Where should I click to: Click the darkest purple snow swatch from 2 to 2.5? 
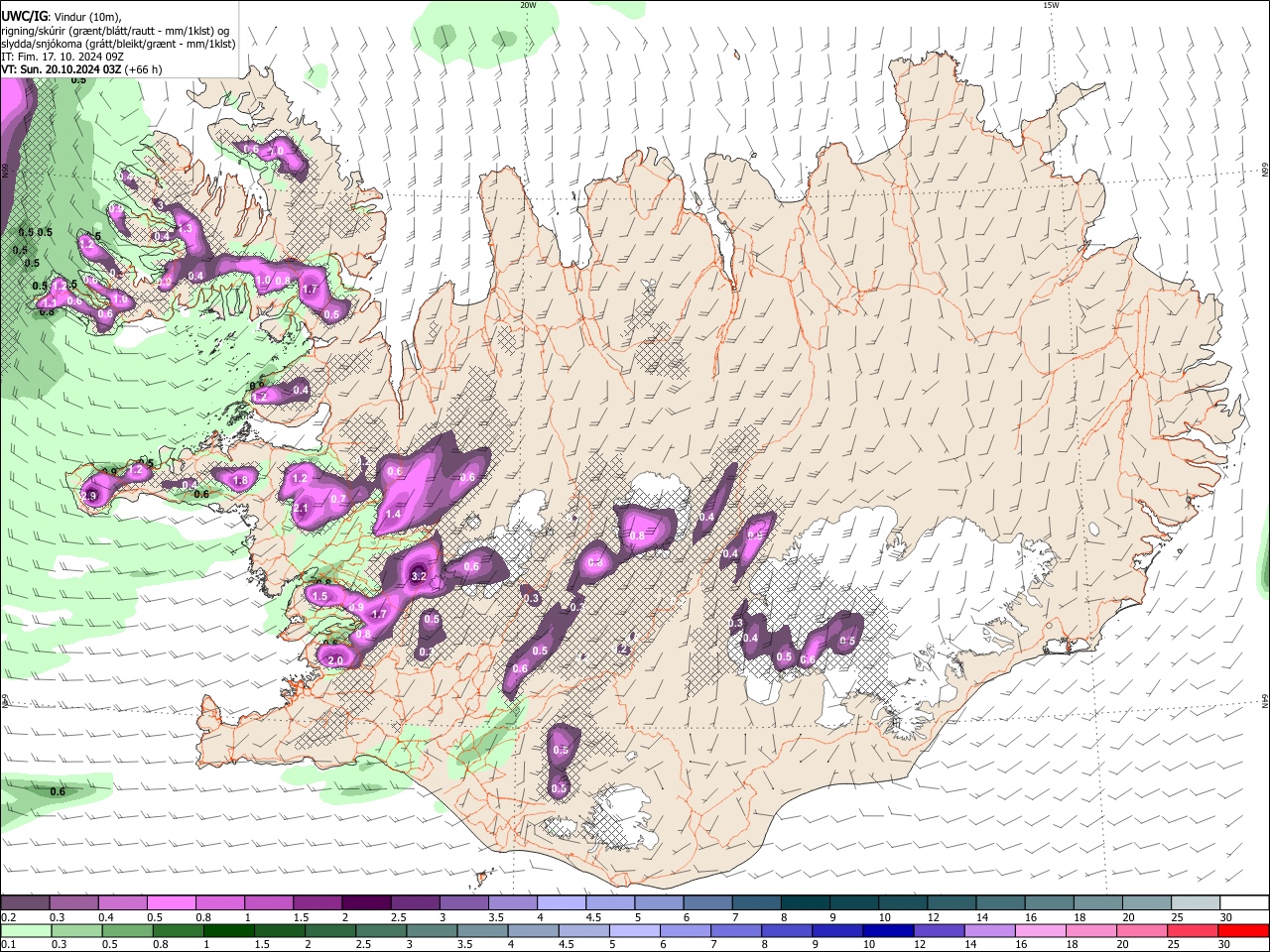[x=365, y=902]
